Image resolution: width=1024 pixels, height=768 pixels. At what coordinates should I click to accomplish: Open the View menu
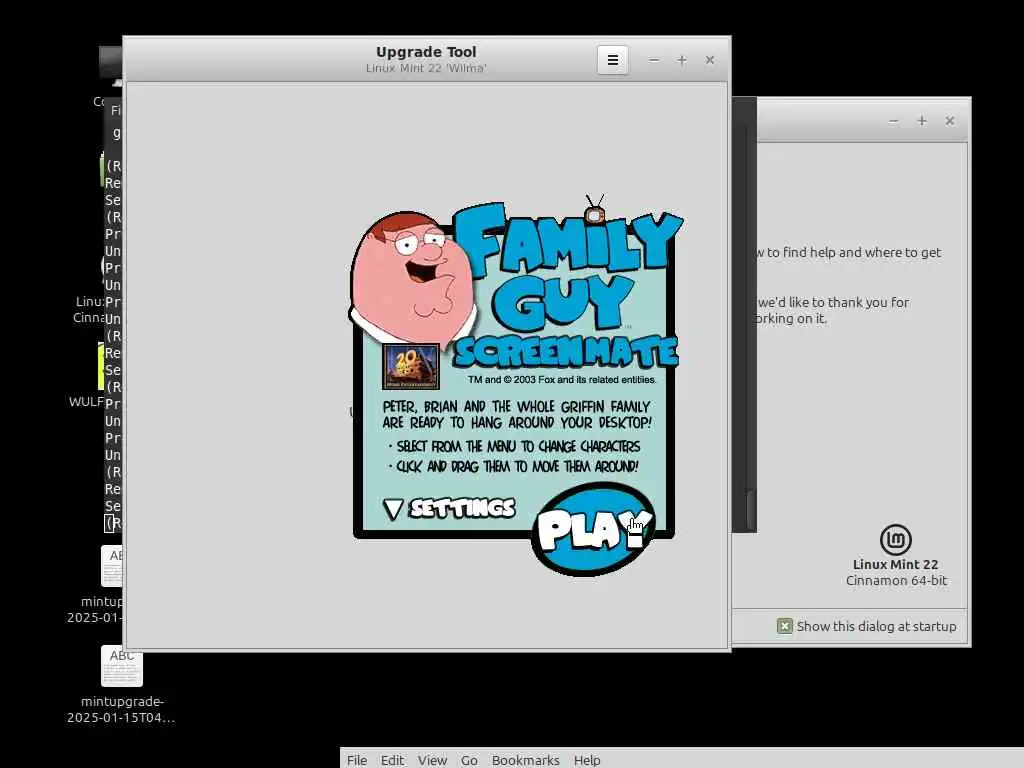coord(432,760)
